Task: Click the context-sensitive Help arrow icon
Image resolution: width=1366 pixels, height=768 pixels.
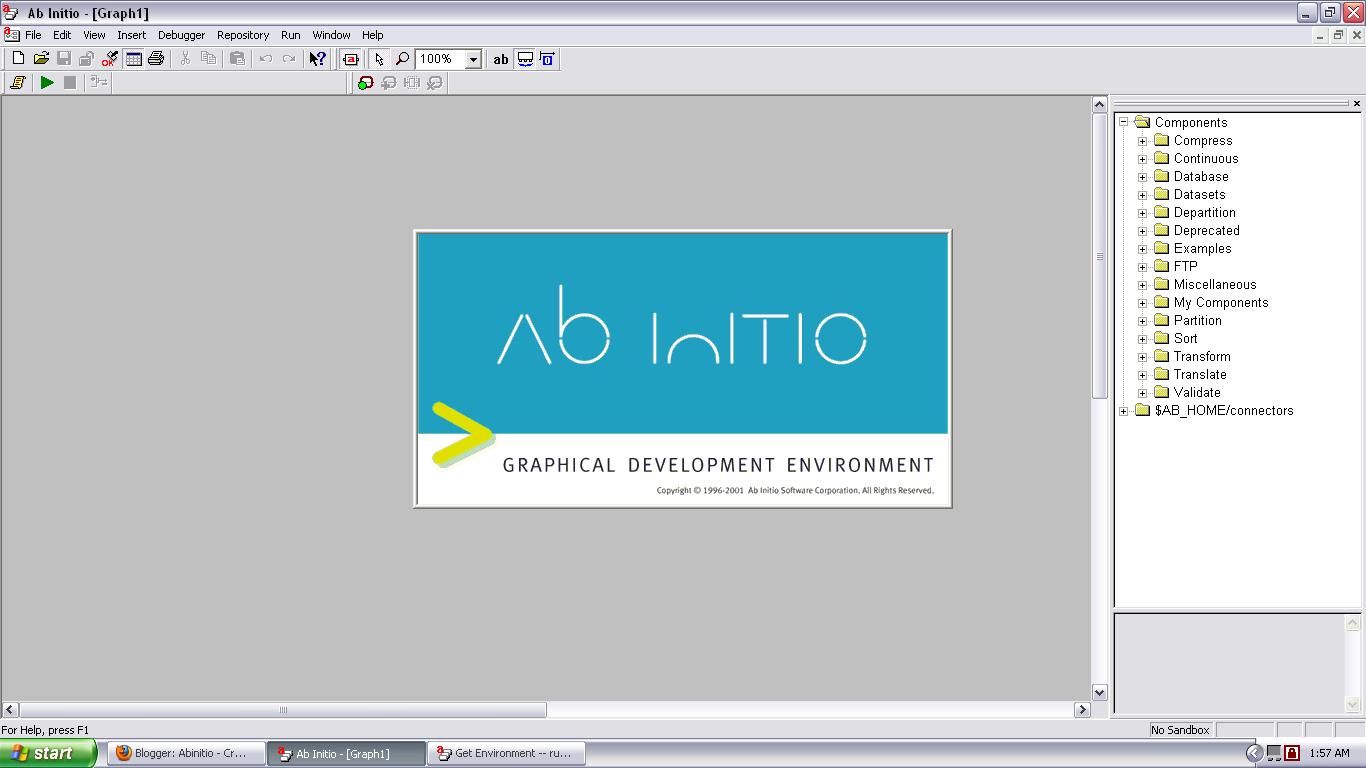Action: tap(316, 59)
